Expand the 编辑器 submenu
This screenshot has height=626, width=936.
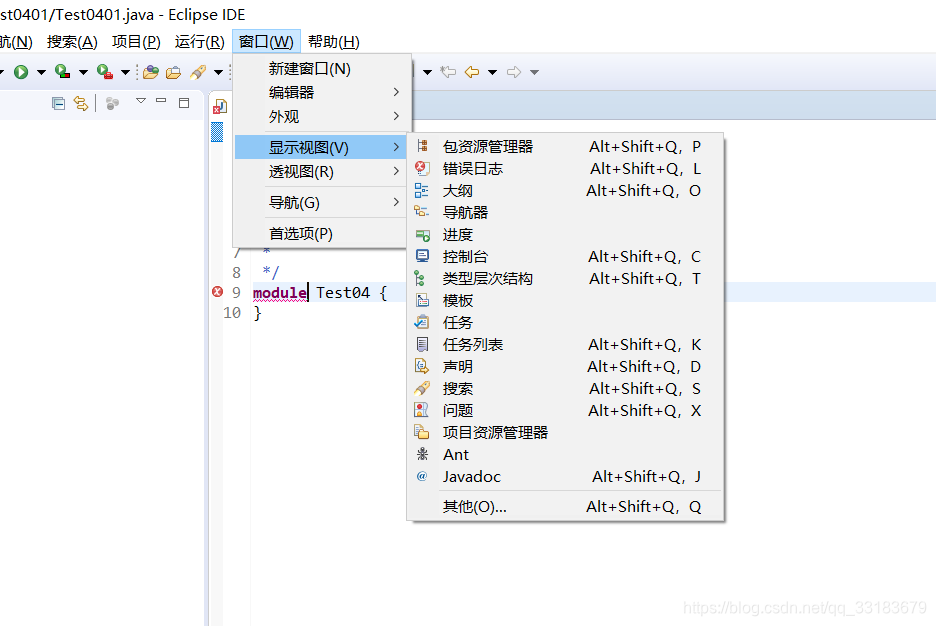click(320, 92)
